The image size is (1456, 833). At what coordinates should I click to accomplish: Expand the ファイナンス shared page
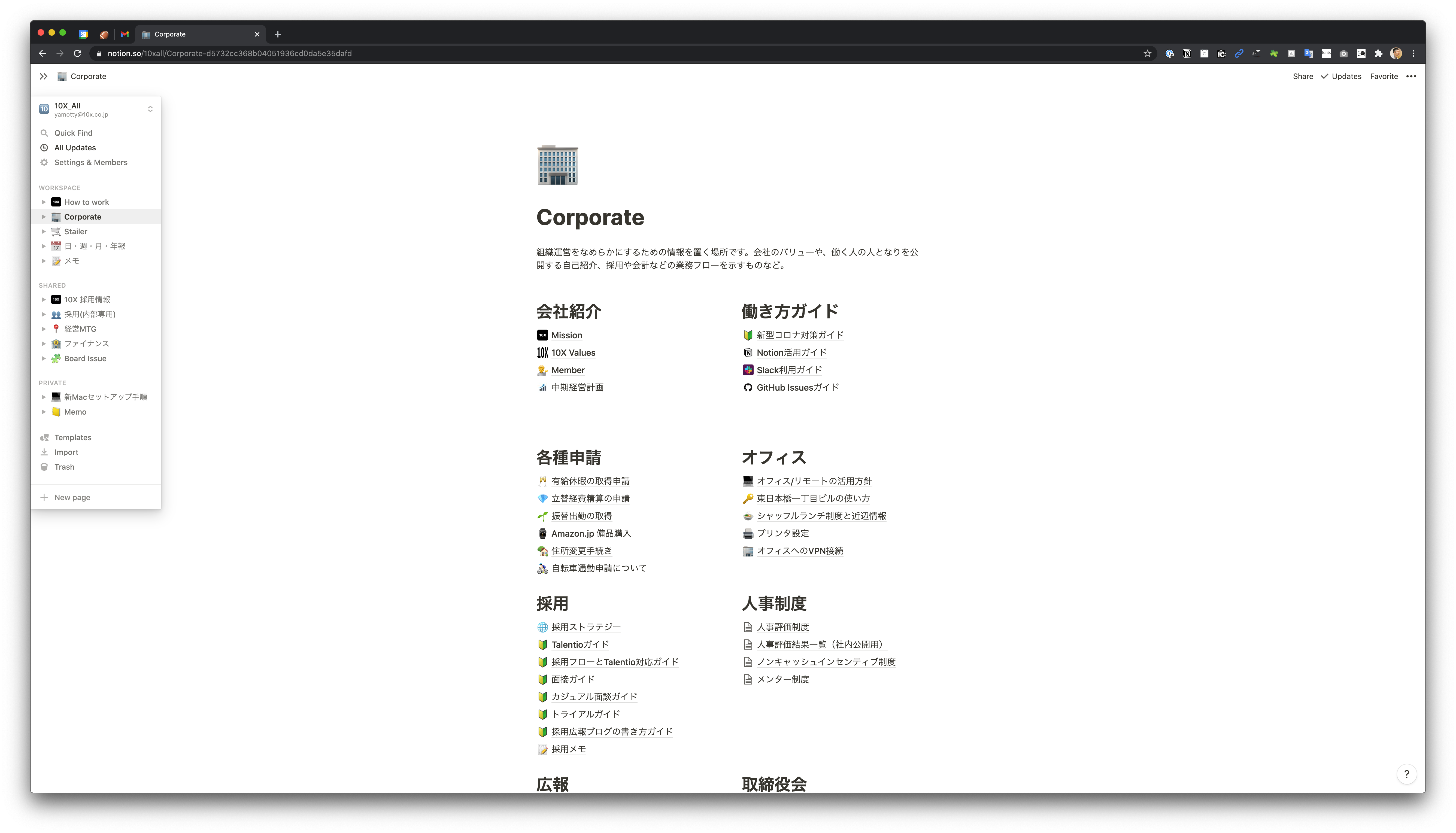point(44,343)
